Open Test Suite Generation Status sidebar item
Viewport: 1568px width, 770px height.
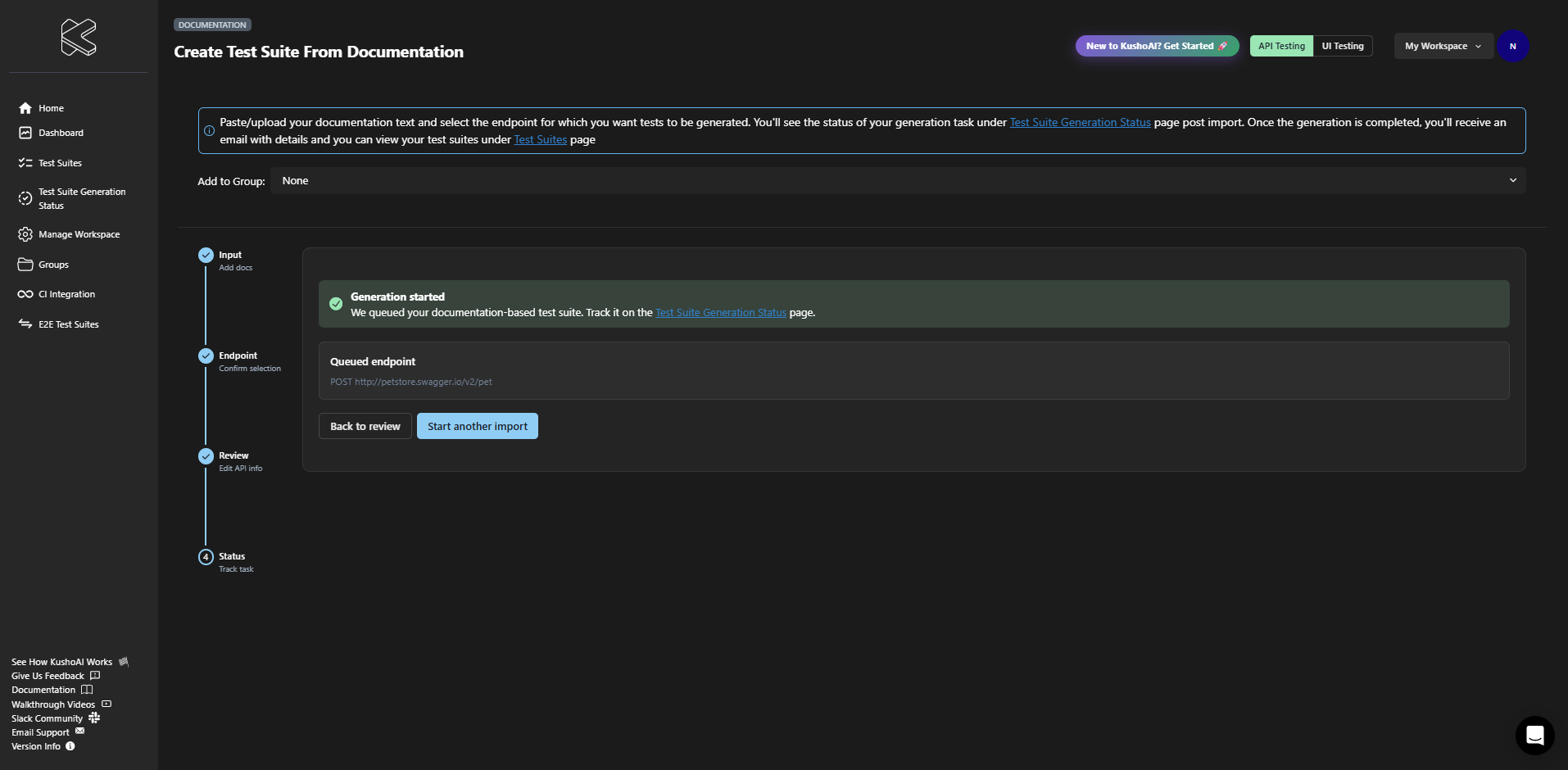tap(82, 198)
